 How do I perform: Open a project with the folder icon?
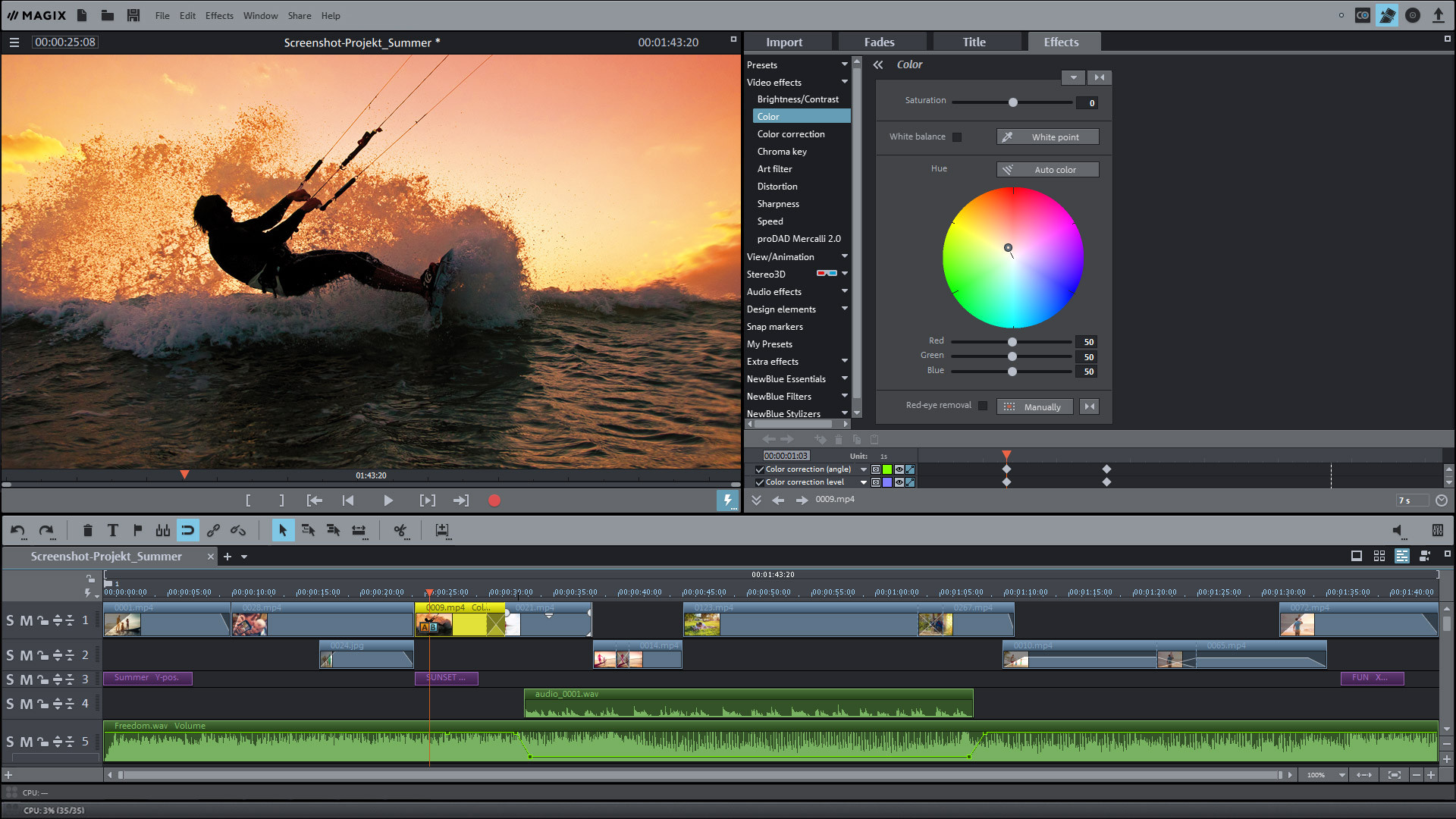point(108,15)
